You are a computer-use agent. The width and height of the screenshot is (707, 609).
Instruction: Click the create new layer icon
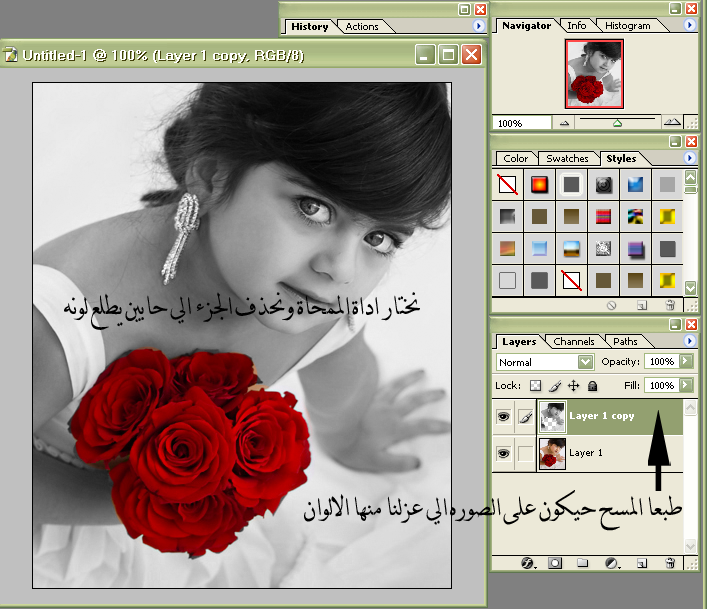pyautogui.click(x=642, y=564)
